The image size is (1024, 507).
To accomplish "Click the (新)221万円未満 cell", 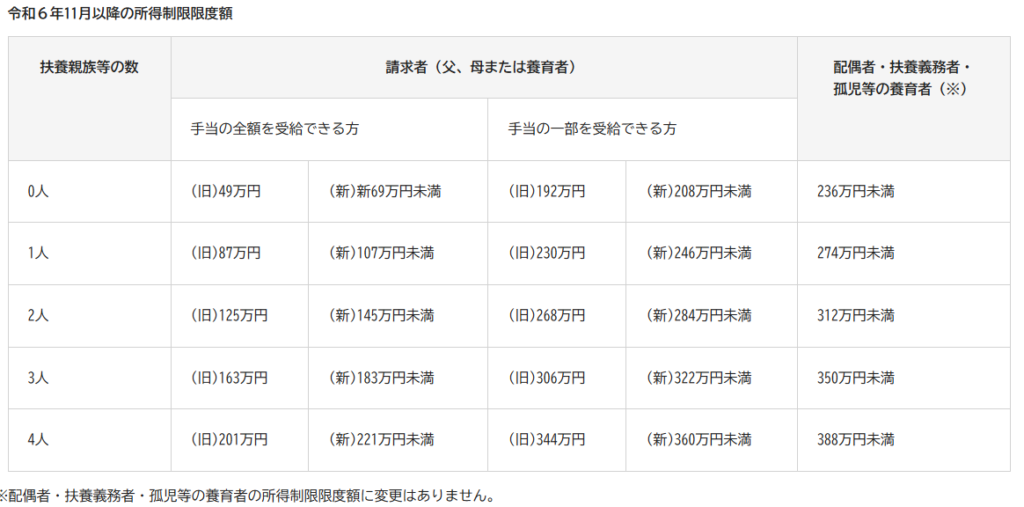I will 381,439.
